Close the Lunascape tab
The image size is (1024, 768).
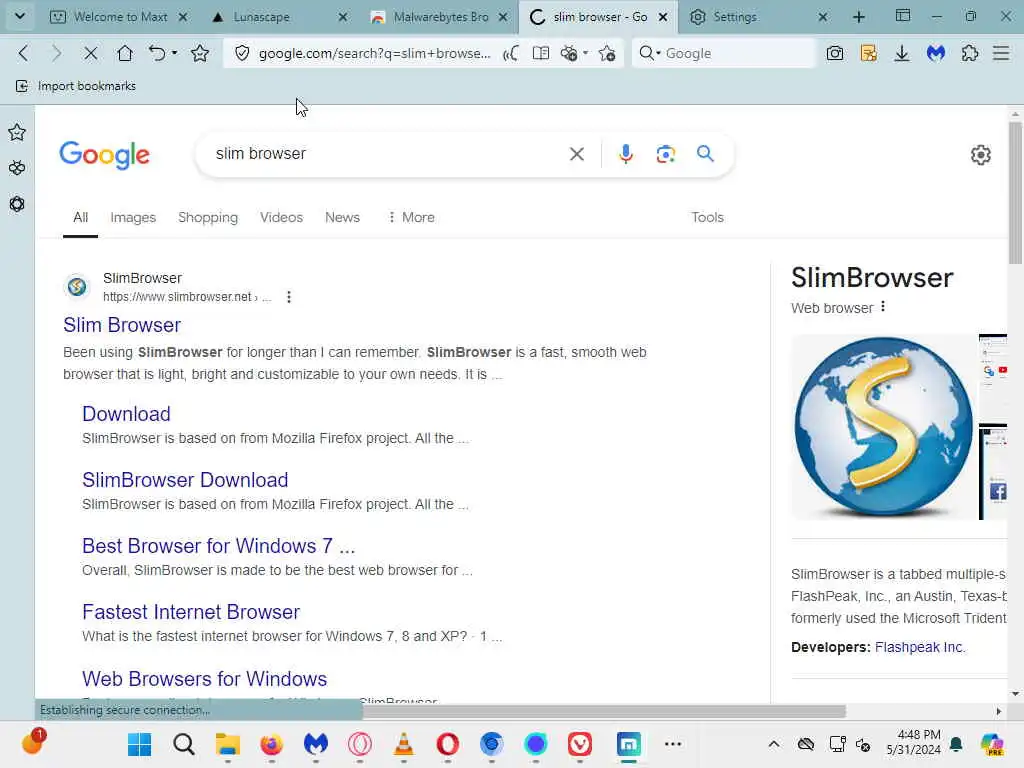(343, 17)
